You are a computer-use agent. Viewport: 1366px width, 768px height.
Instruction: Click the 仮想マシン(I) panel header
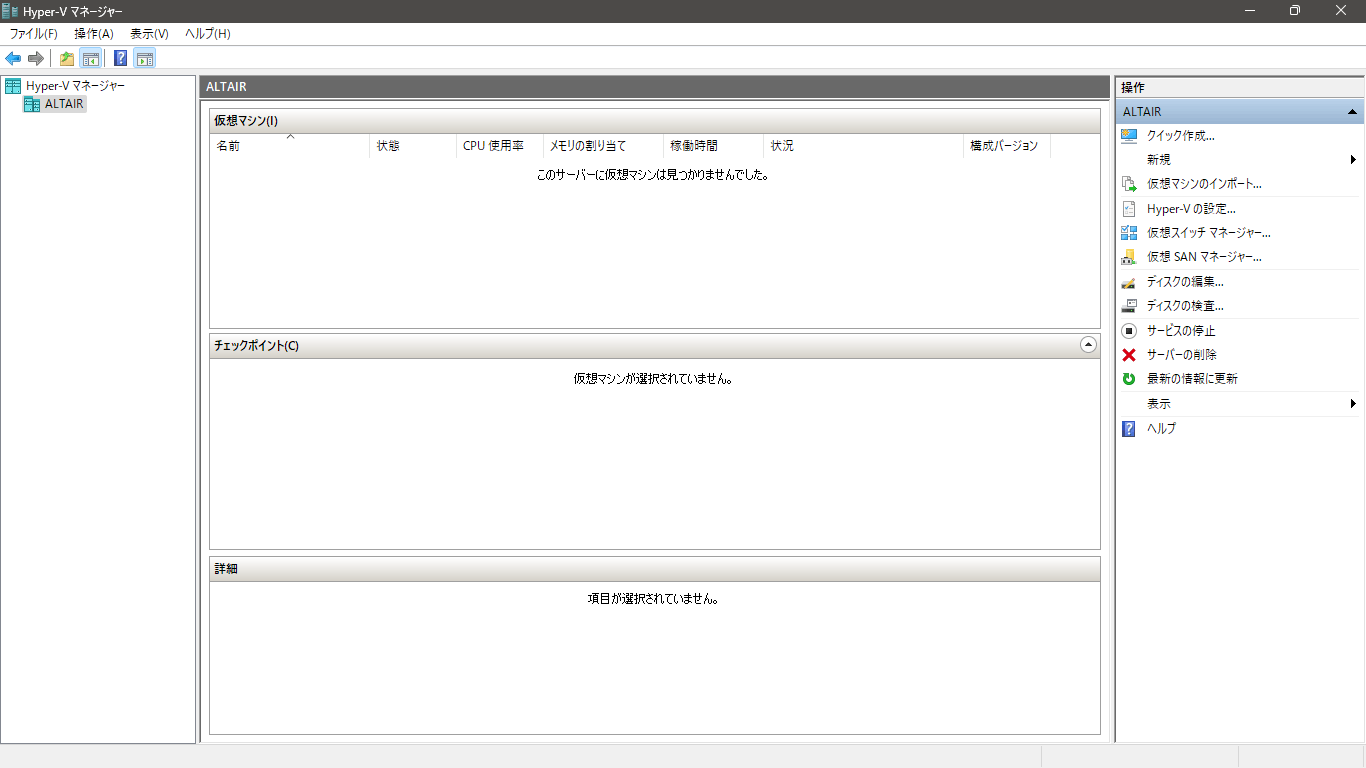point(655,121)
